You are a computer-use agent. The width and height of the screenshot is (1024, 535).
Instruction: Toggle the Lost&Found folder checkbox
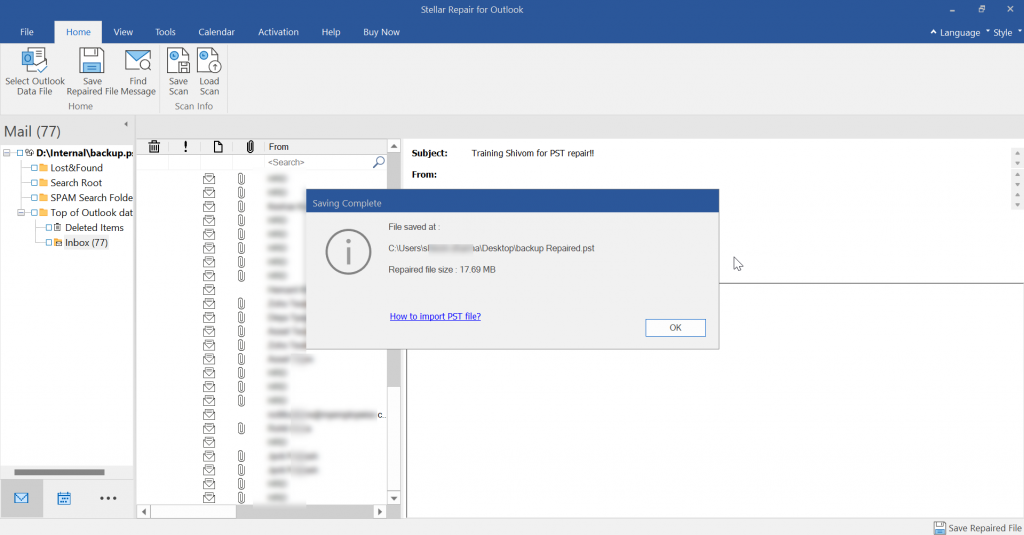(x=34, y=168)
